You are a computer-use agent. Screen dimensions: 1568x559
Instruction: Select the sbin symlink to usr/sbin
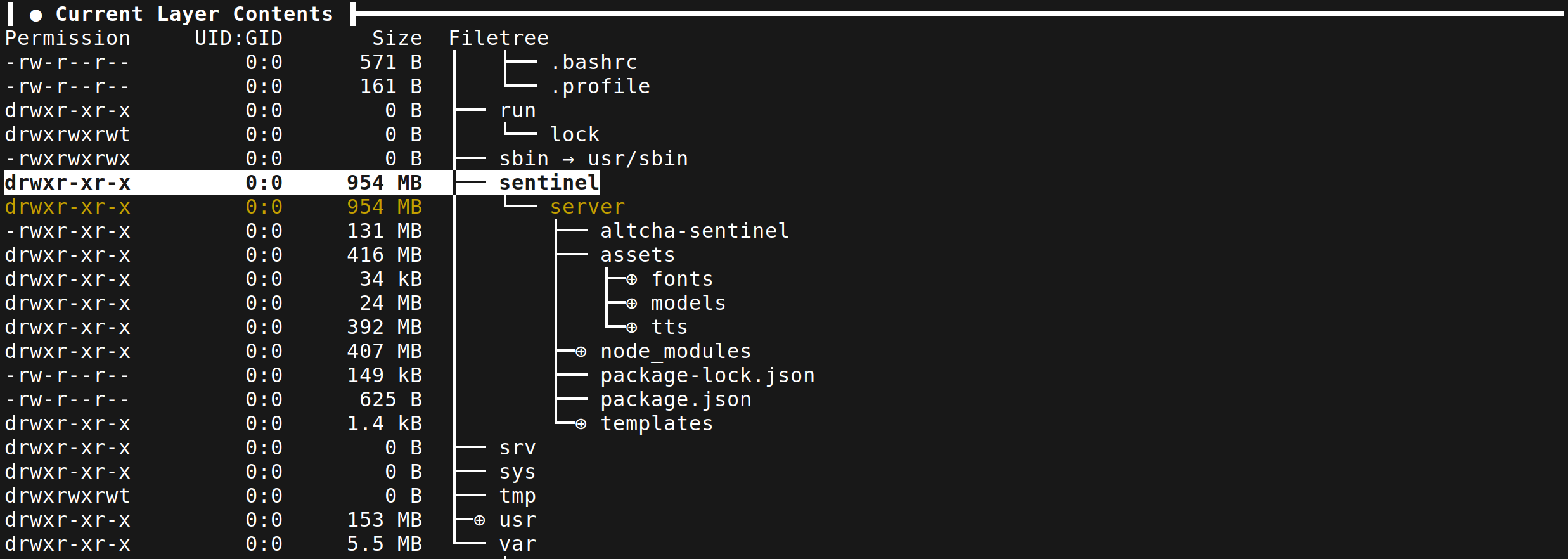593,159
